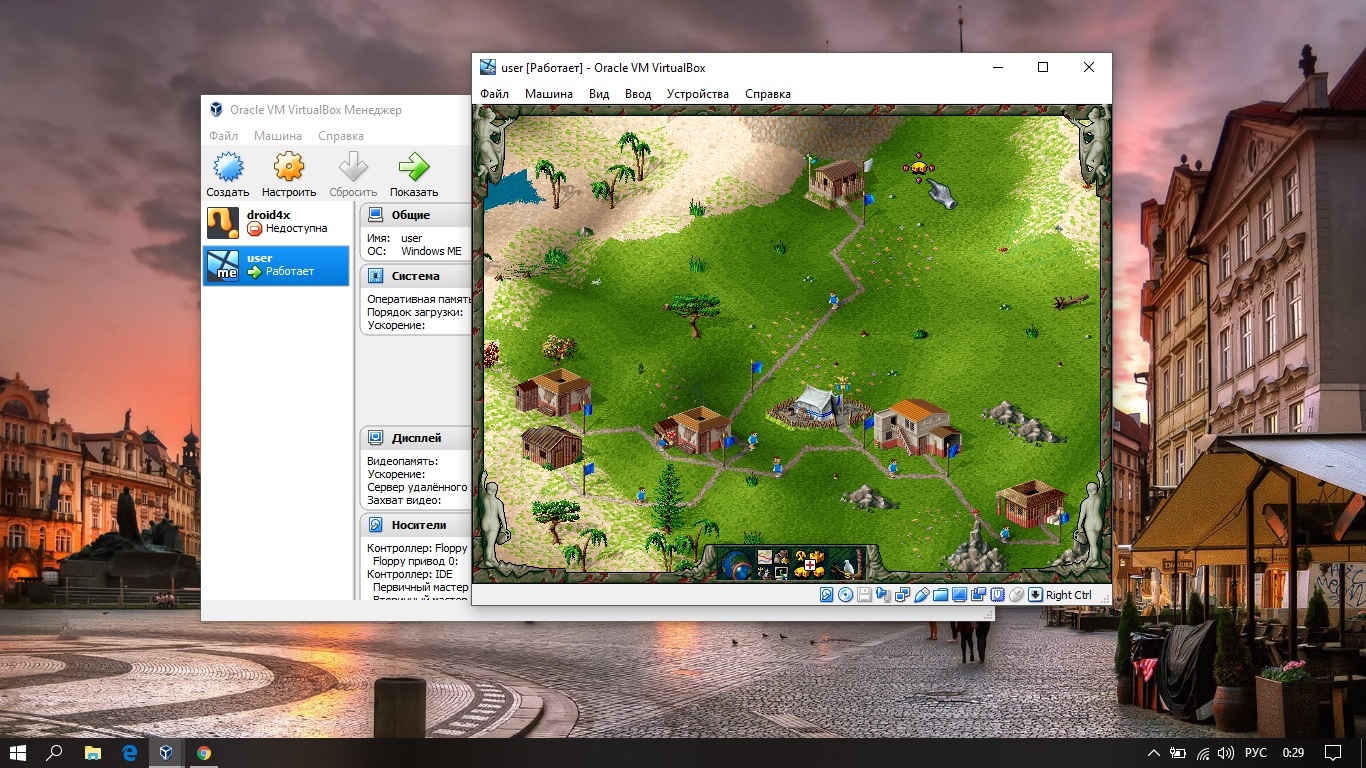Open Справка menu in VirtualBox Manager
This screenshot has height=768, width=1366.
click(341, 136)
